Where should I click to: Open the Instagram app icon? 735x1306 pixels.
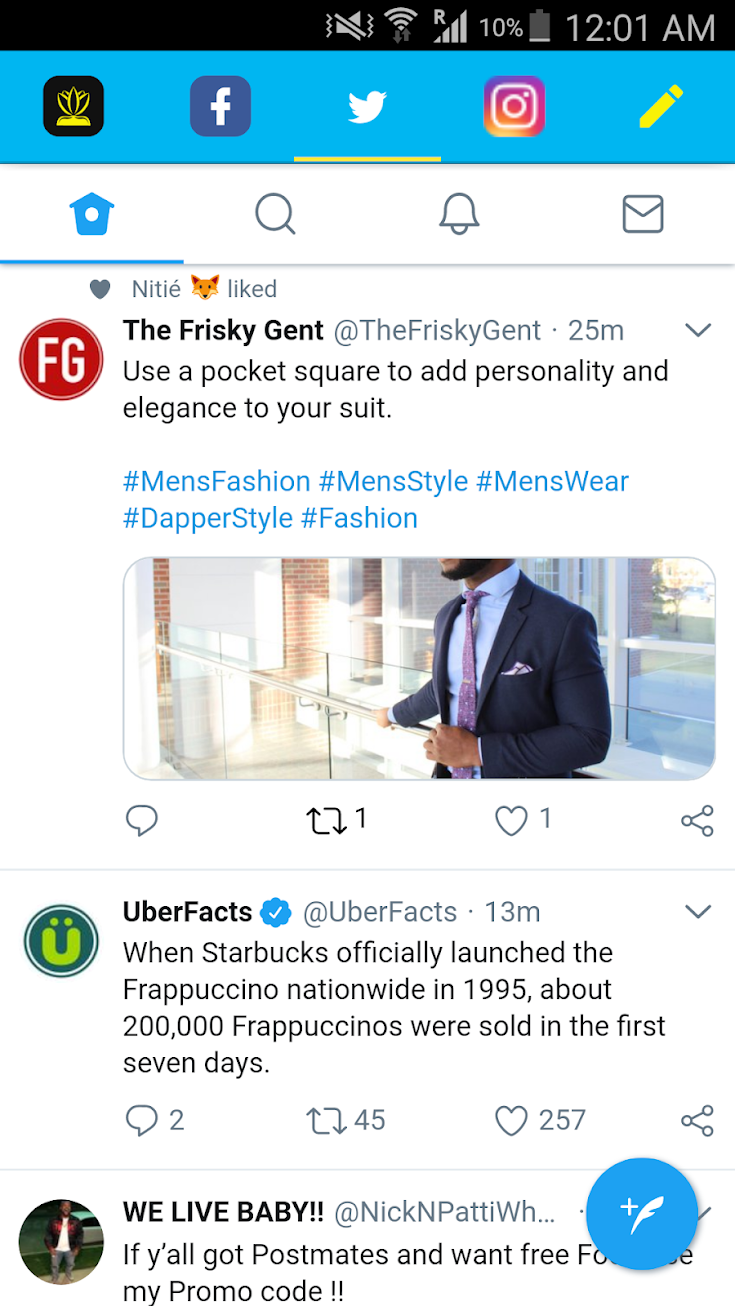[514, 106]
